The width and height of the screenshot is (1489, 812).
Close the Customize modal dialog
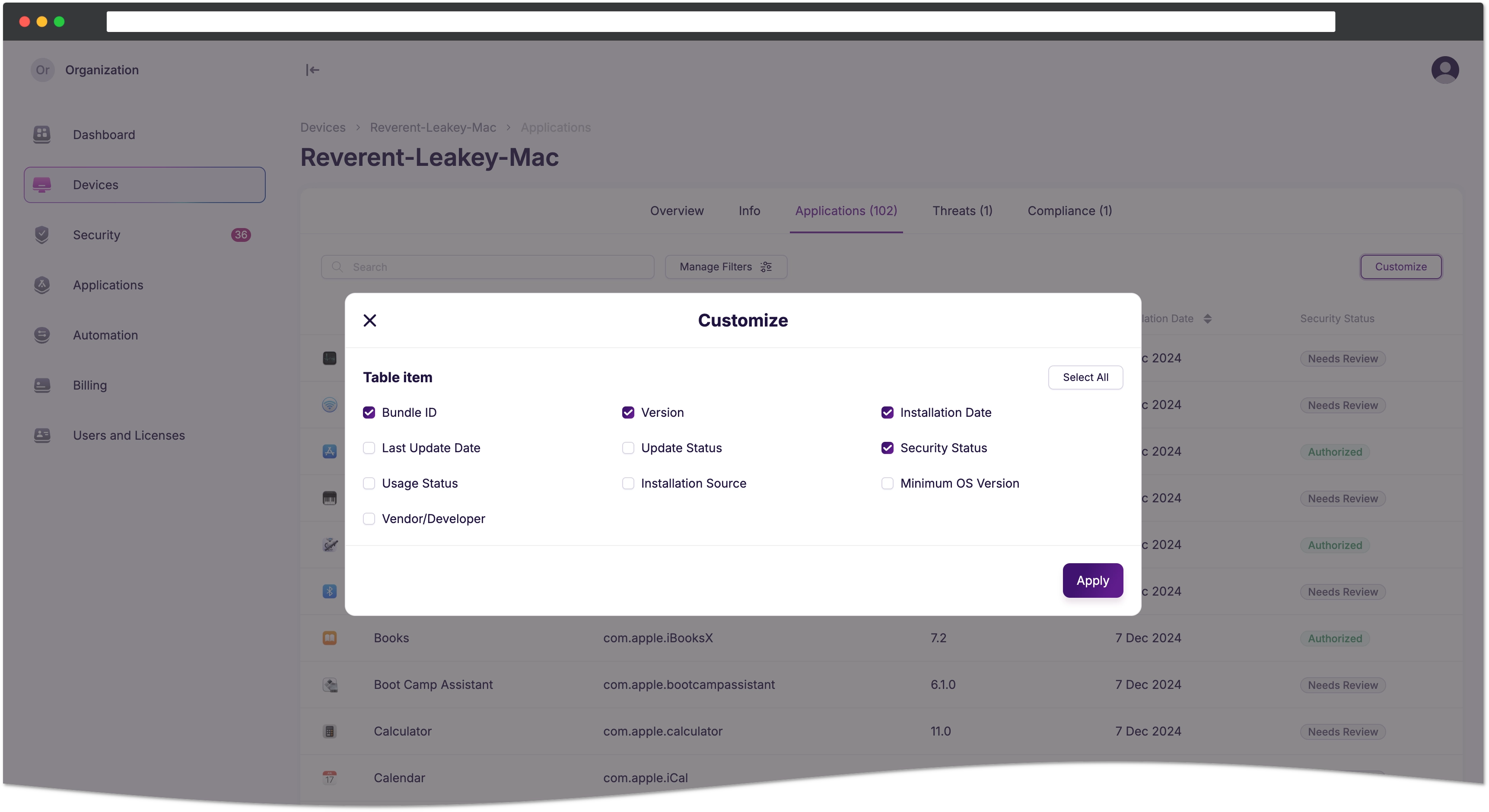[x=370, y=320]
